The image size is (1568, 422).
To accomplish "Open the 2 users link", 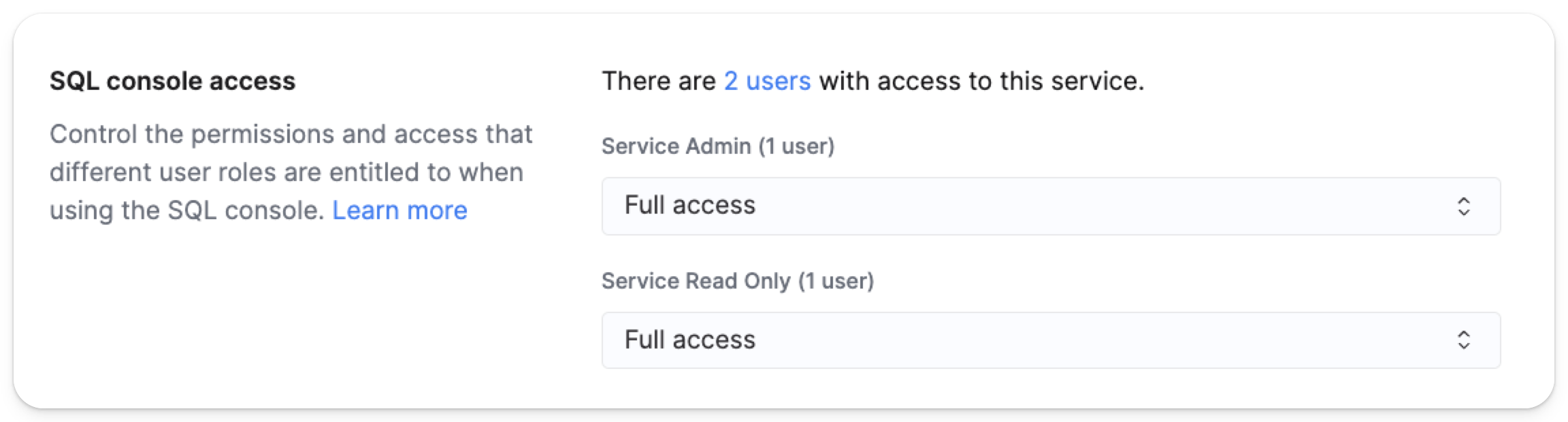I will point(767,81).
